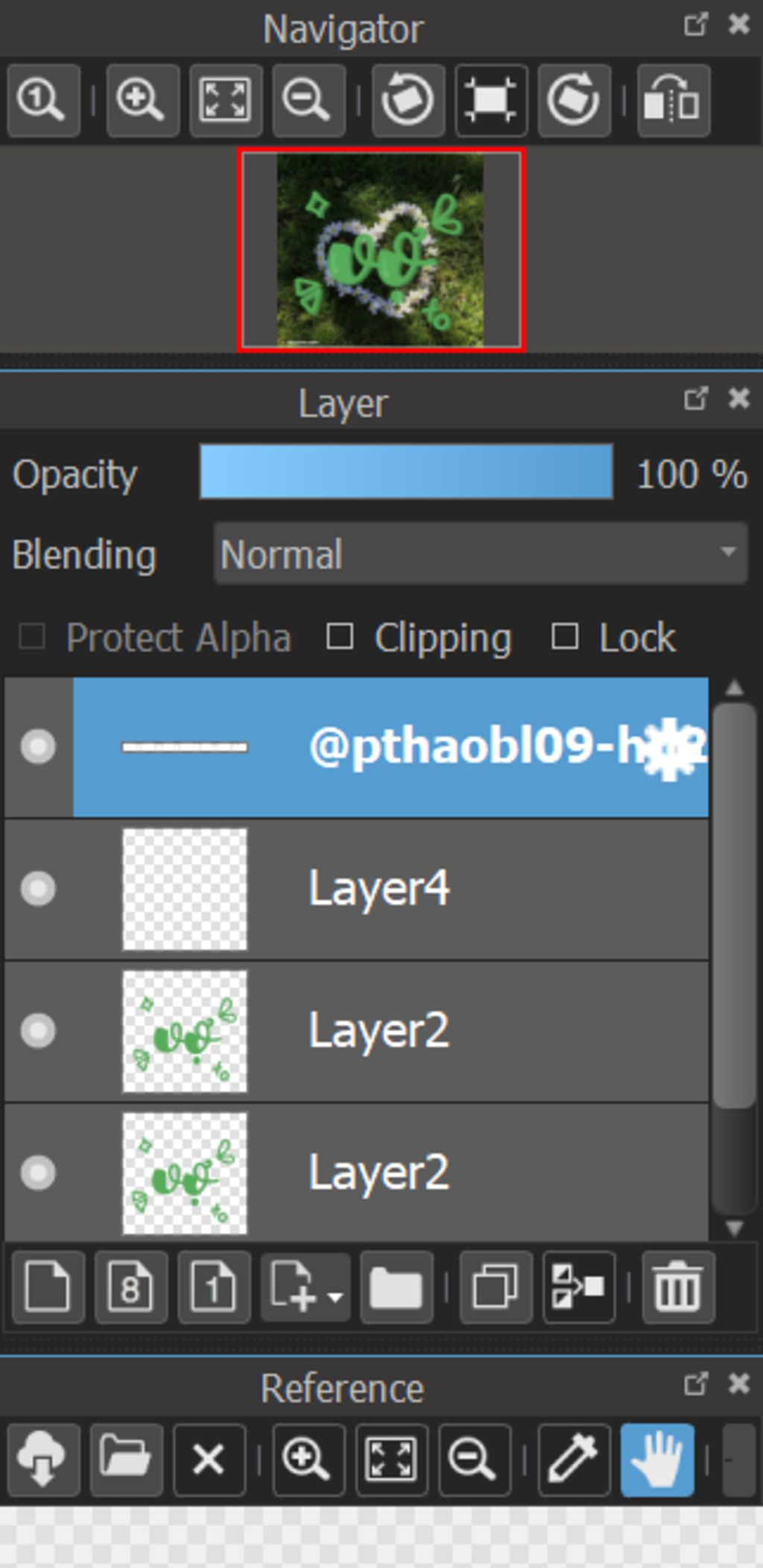763x1568 pixels.
Task: Create a new 1-bit layer
Action: (214, 1287)
